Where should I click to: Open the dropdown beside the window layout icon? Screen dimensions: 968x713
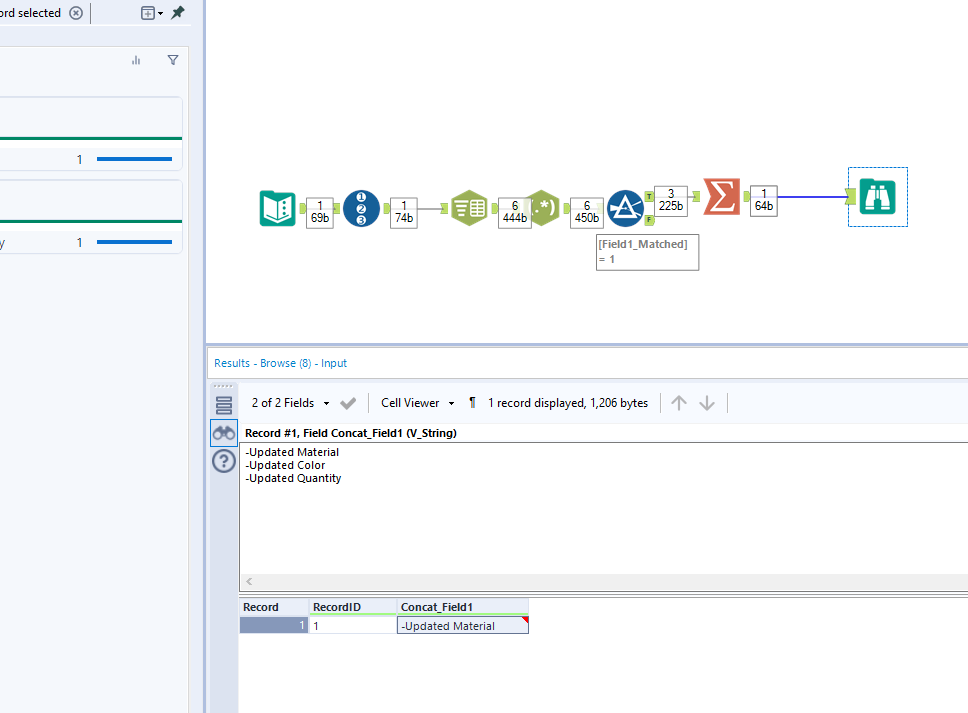(158, 13)
